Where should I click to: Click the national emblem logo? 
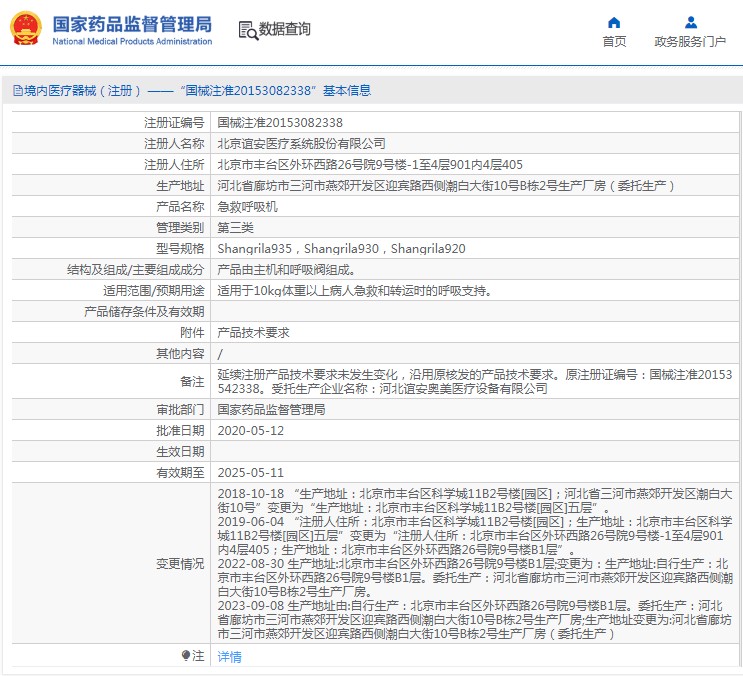[25, 29]
